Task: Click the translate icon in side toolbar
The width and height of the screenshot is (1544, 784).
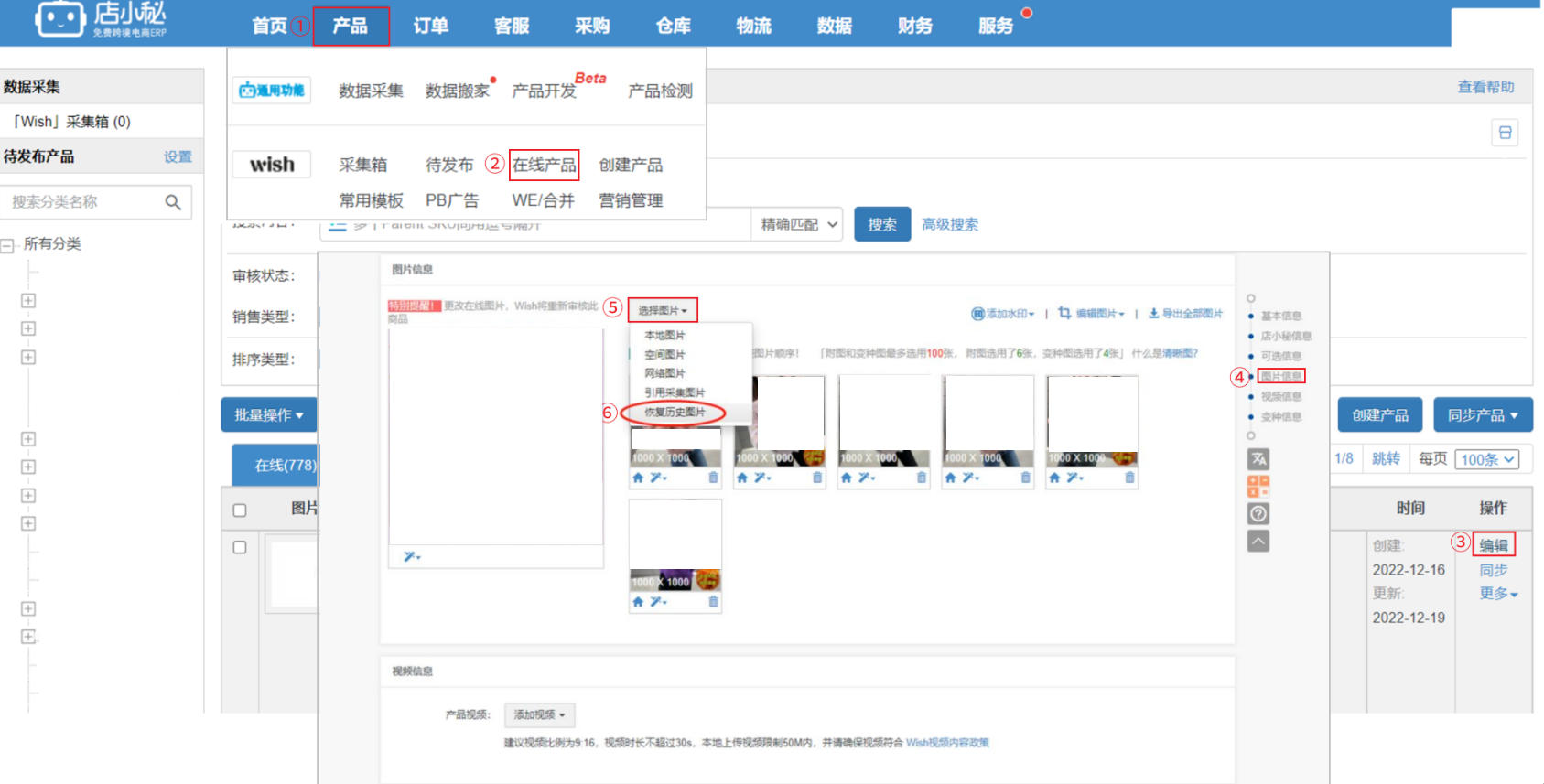Action: point(1258,459)
